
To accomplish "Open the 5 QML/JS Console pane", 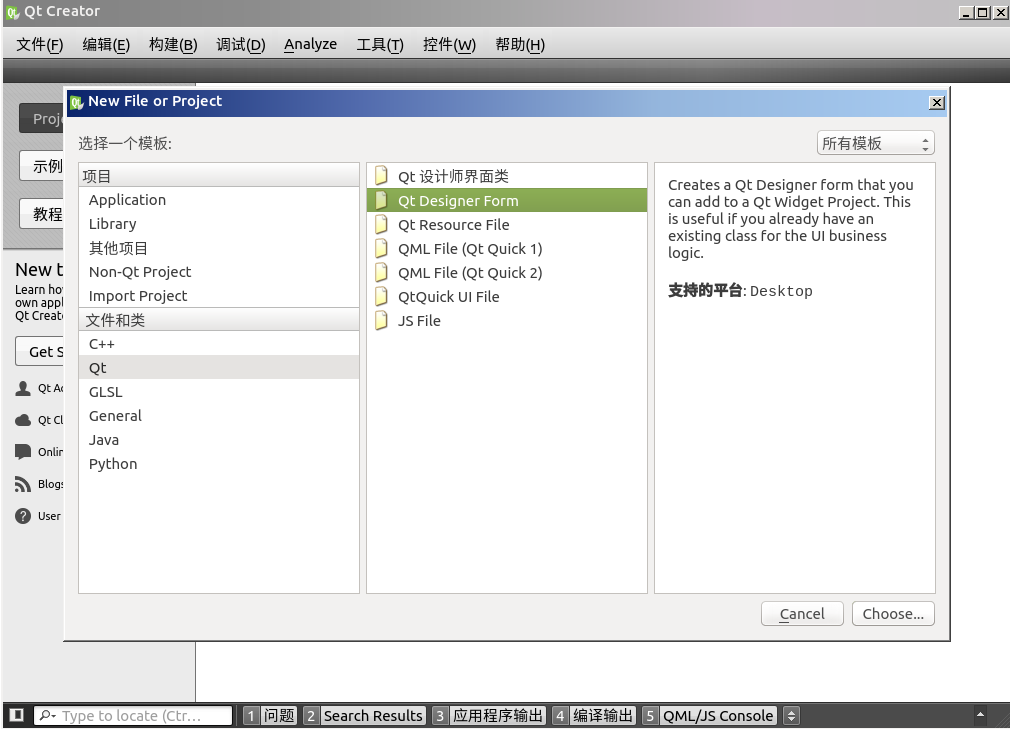I will (709, 715).
